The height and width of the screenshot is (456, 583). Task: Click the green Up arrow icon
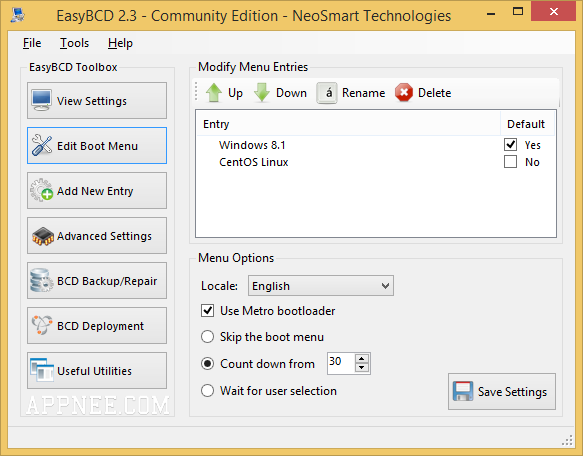[214, 92]
